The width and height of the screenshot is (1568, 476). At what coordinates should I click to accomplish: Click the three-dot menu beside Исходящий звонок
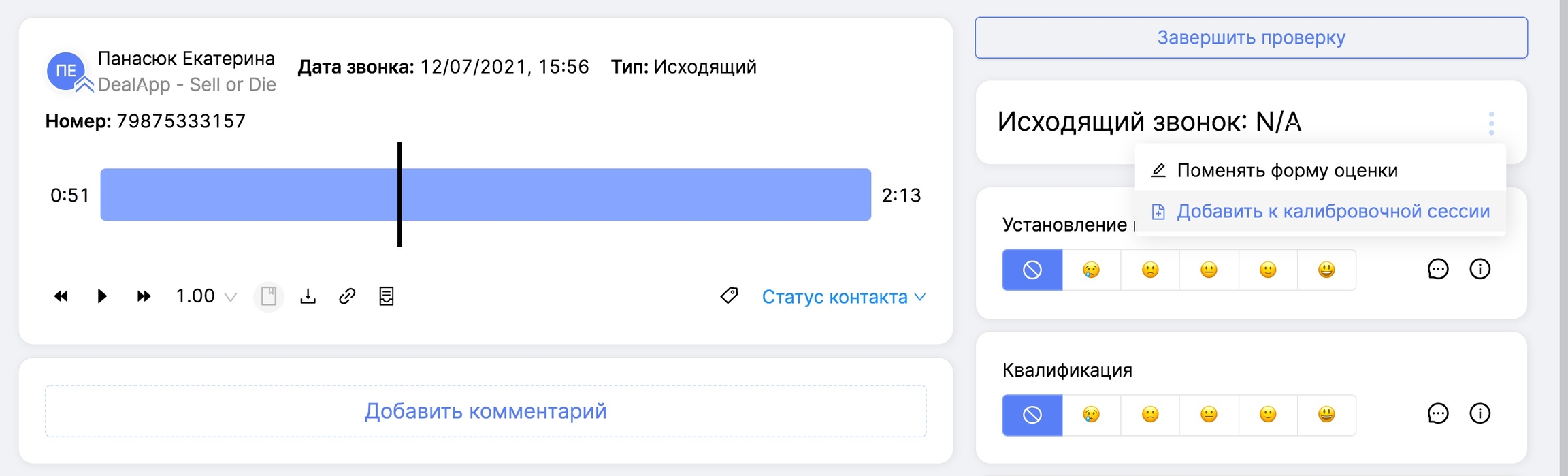point(1491,123)
